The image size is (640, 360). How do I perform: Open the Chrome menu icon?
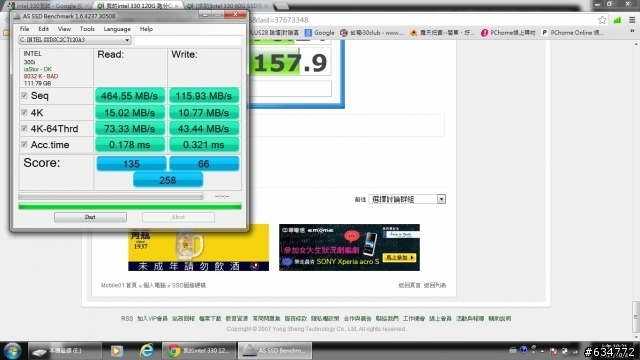[x=632, y=20]
